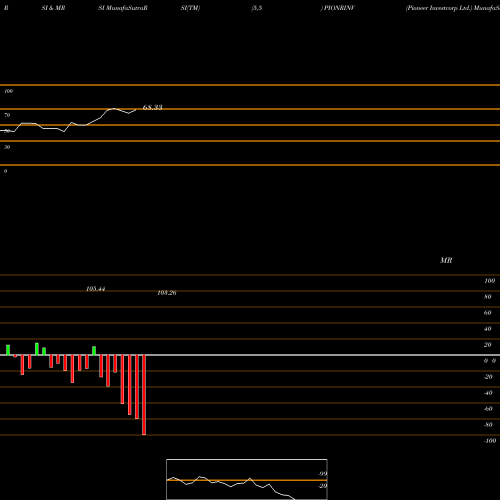Click the -60 label on MR axis

tap(488, 409)
